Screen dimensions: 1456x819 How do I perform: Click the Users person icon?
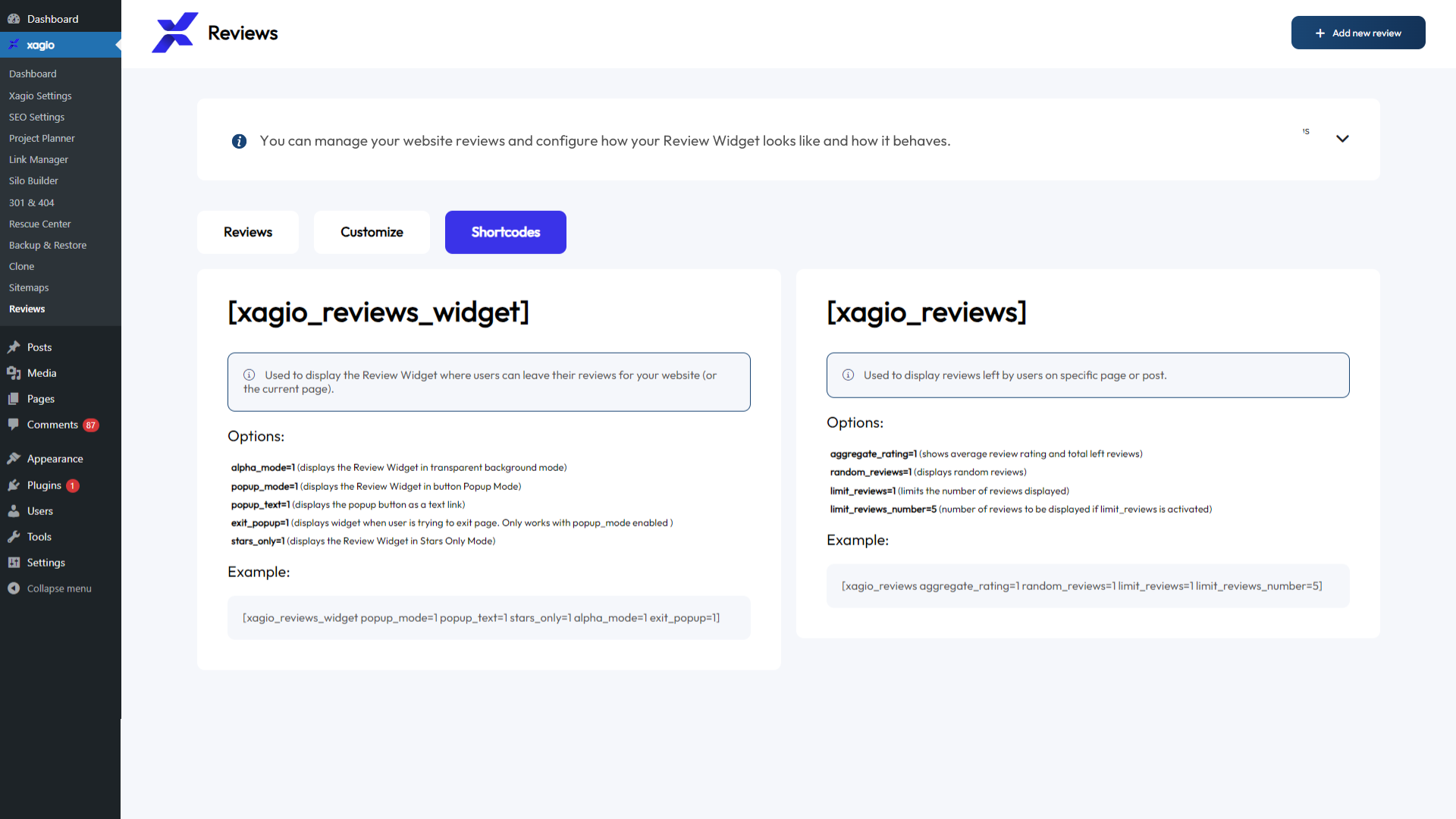(14, 510)
